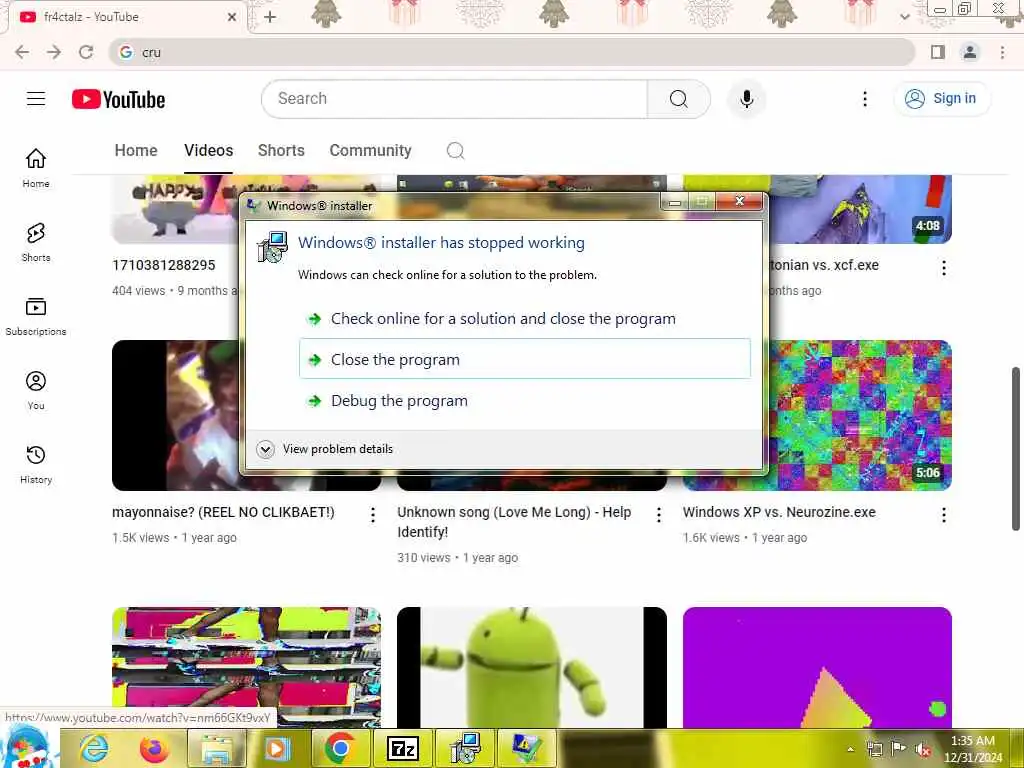The width and height of the screenshot is (1024, 768).
Task: Open YouTube settings three-dot menu
Action: [x=865, y=99]
